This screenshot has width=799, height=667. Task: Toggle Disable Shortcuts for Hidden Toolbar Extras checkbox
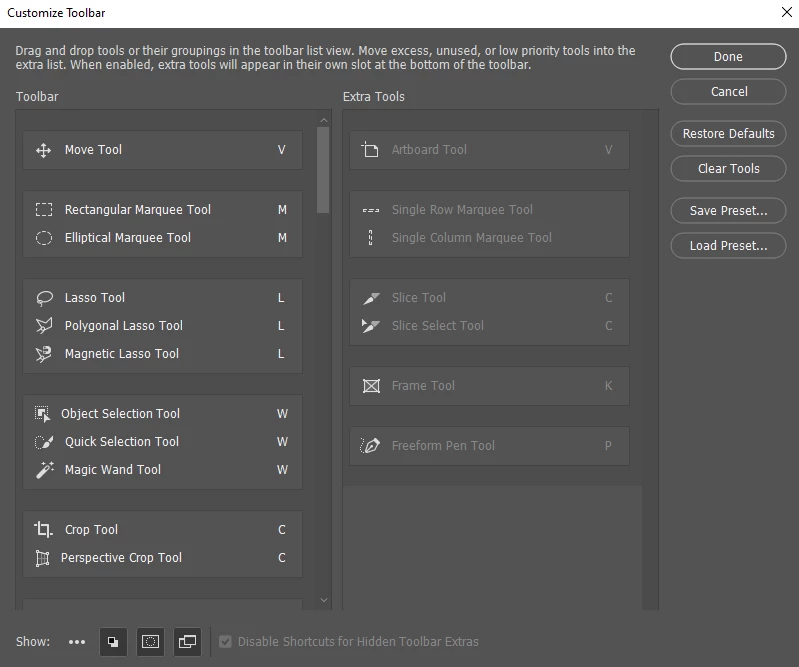pyautogui.click(x=225, y=642)
